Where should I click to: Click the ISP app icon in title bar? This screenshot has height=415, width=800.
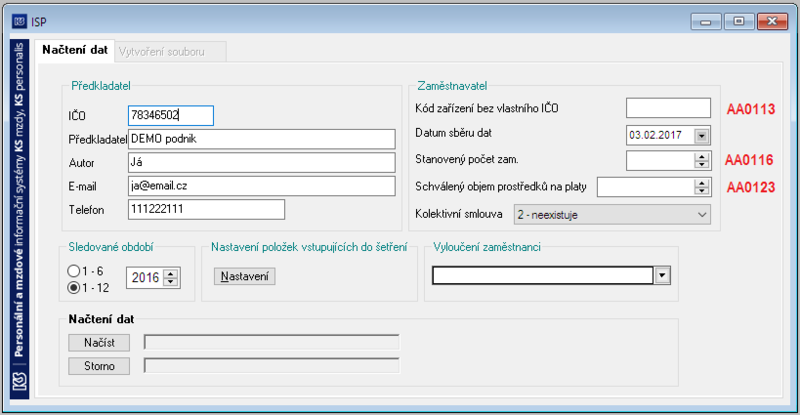(x=19, y=22)
